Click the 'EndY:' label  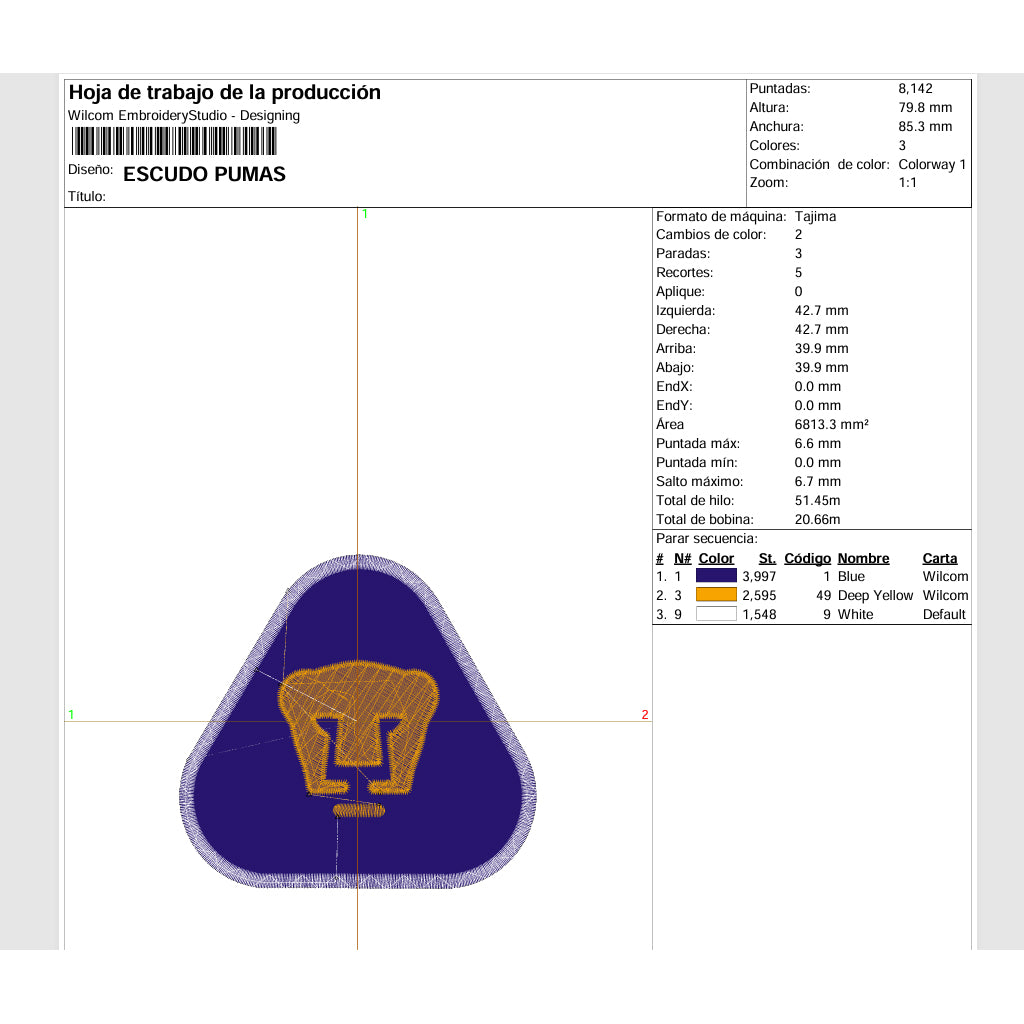click(674, 405)
